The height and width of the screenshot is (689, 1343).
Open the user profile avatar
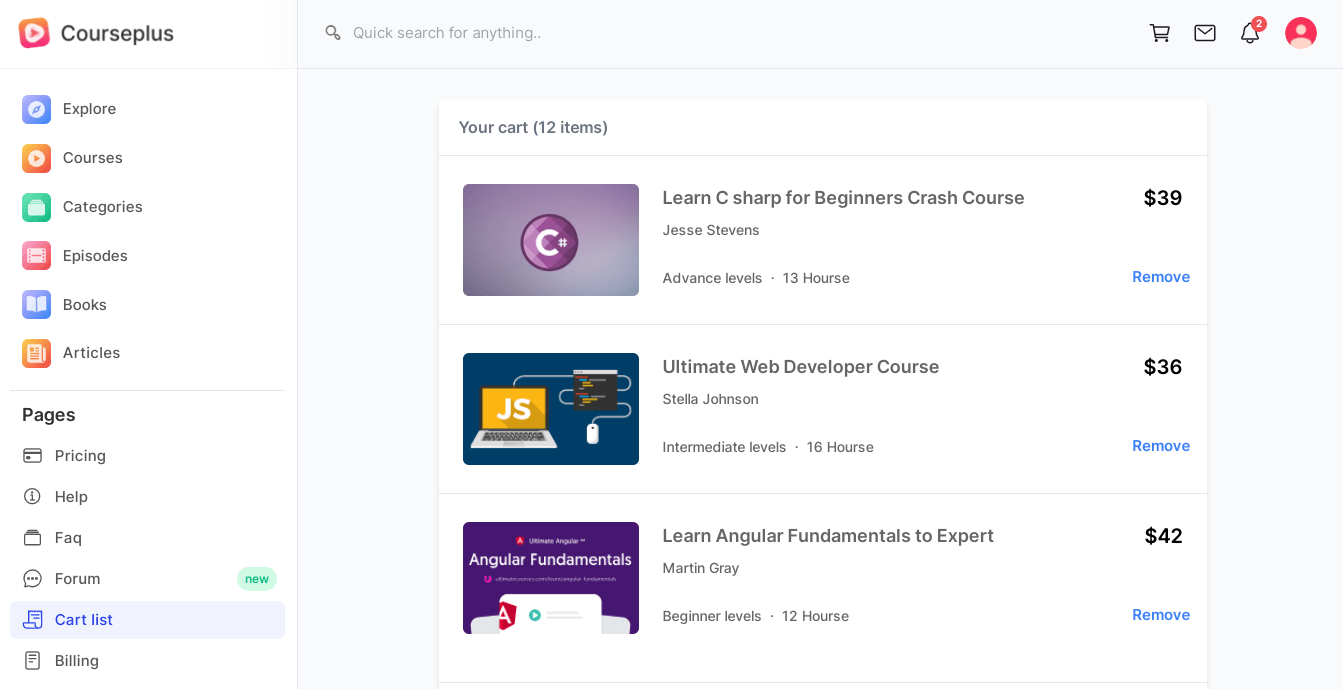coord(1301,33)
